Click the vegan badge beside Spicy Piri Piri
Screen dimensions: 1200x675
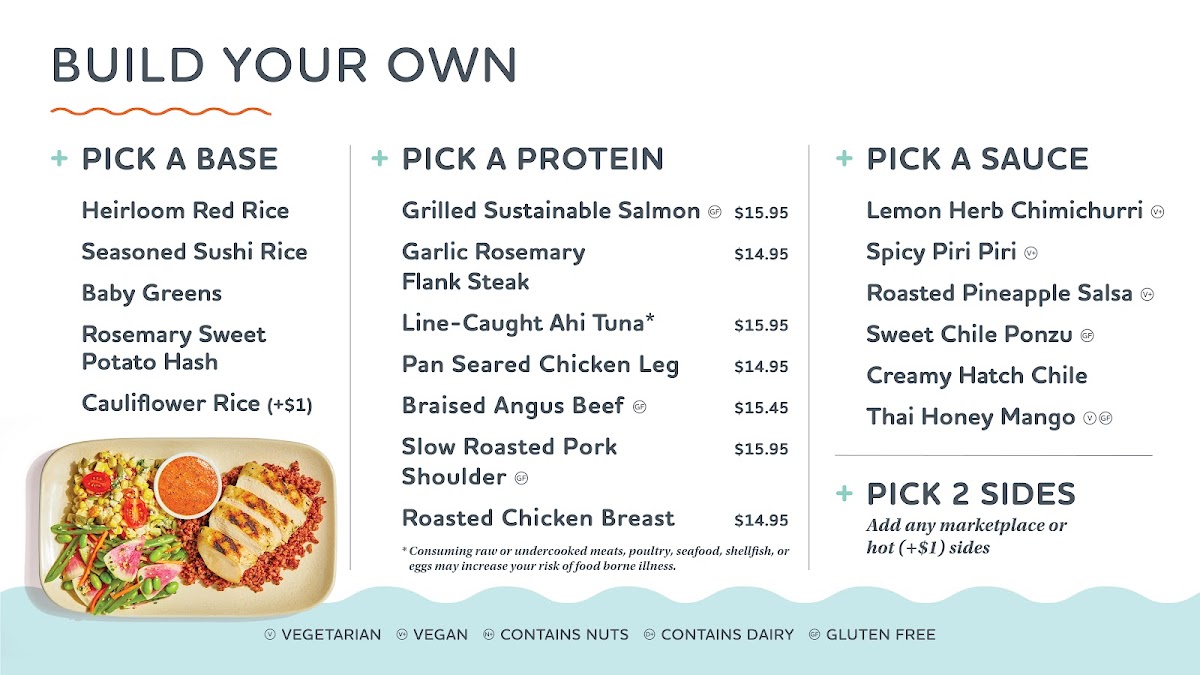pyautogui.click(x=1031, y=253)
